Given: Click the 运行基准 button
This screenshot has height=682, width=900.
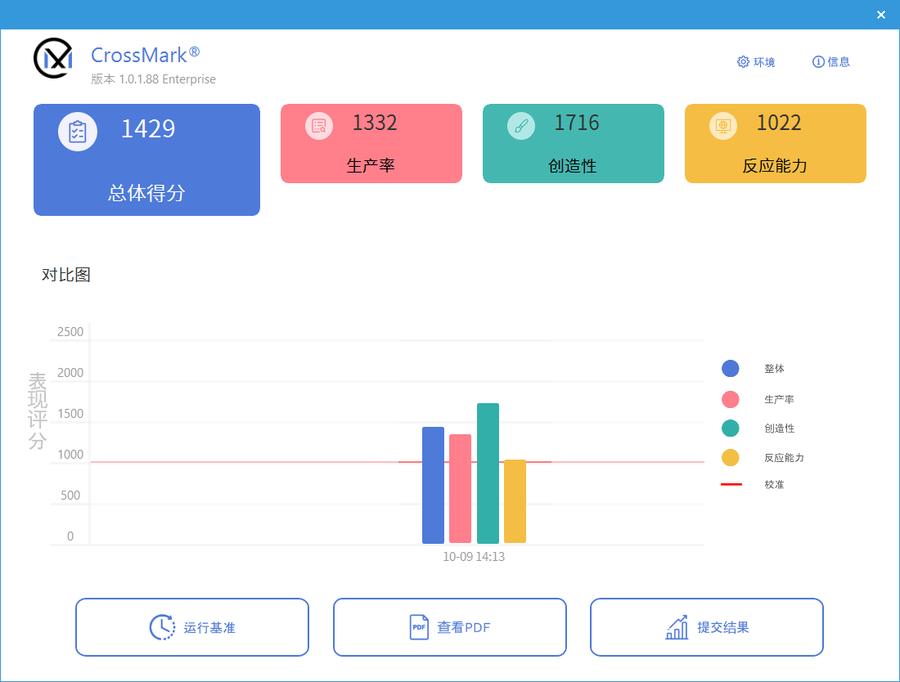Looking at the screenshot, I should tap(192, 627).
